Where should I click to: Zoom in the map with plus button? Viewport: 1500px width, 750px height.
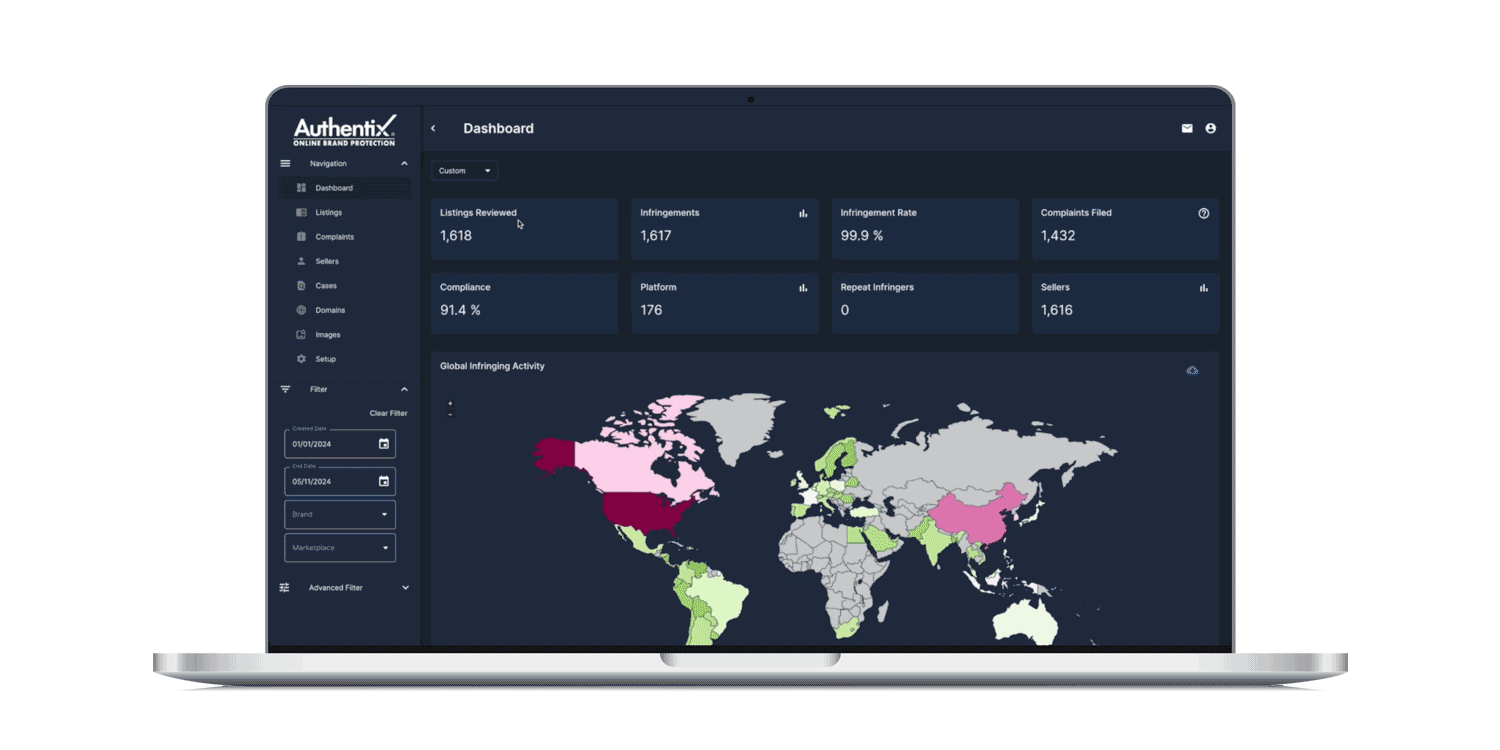coord(450,404)
